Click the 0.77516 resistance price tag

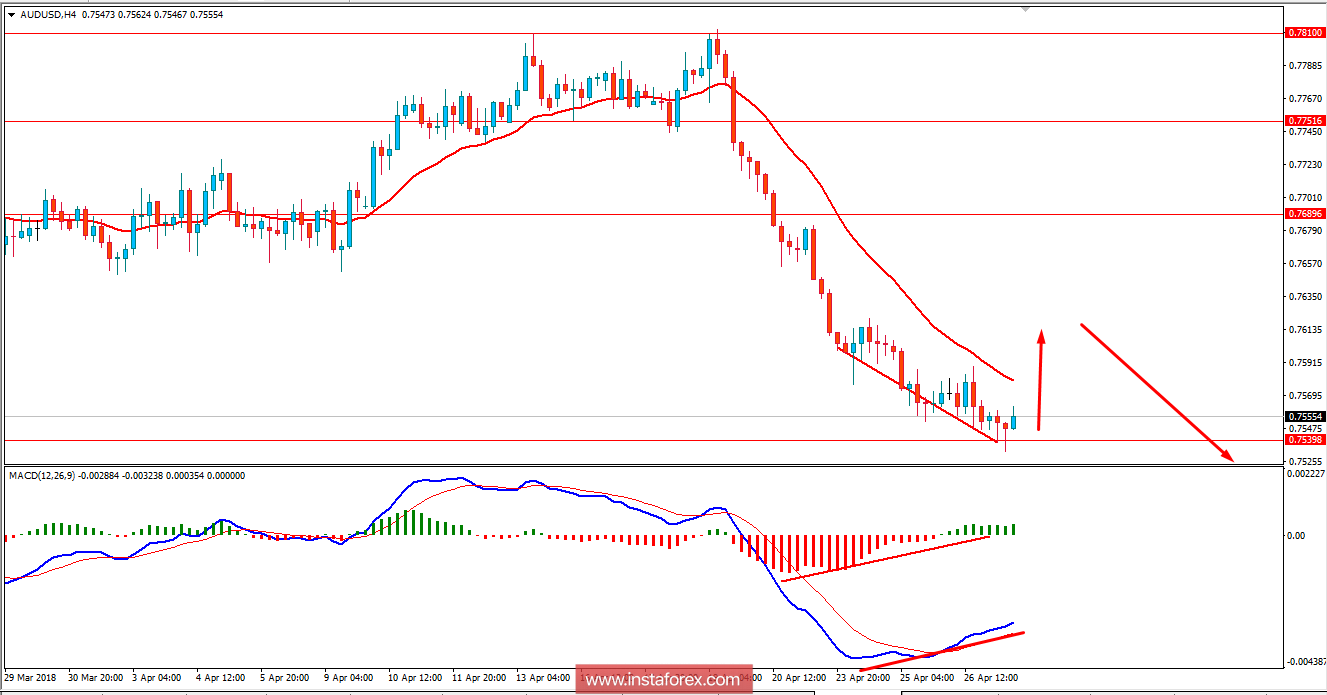1305,120
